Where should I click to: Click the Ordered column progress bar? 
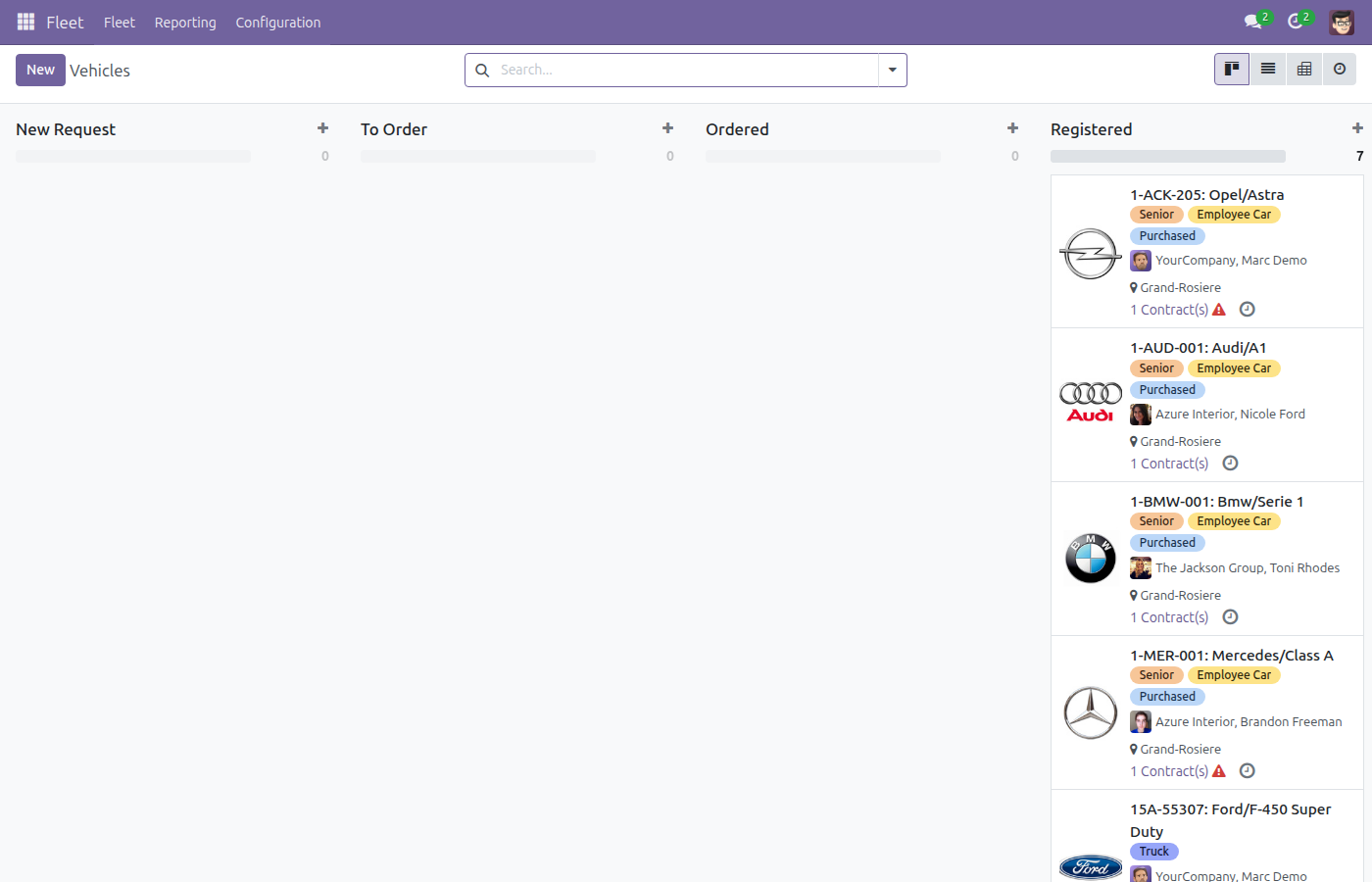pos(823,156)
